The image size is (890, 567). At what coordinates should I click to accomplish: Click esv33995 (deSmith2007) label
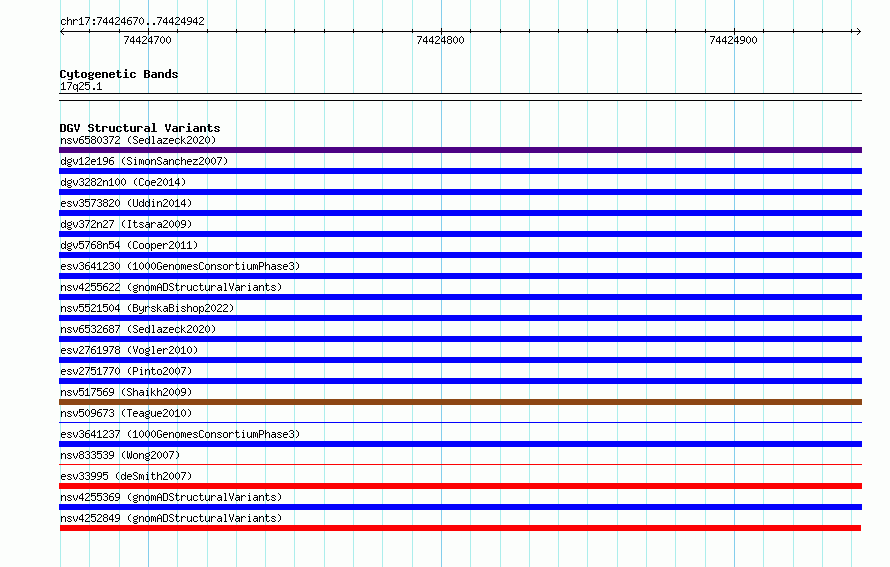pos(126,476)
